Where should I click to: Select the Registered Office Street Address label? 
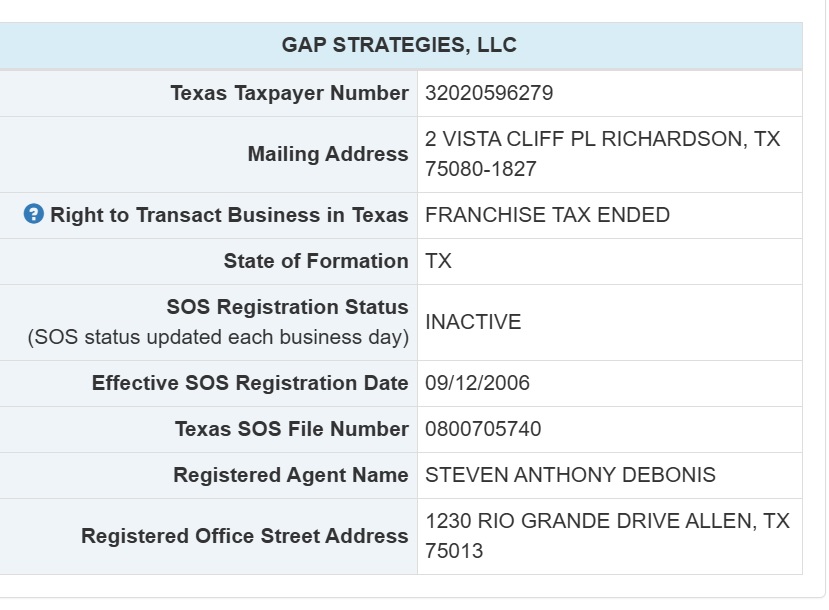pos(245,536)
